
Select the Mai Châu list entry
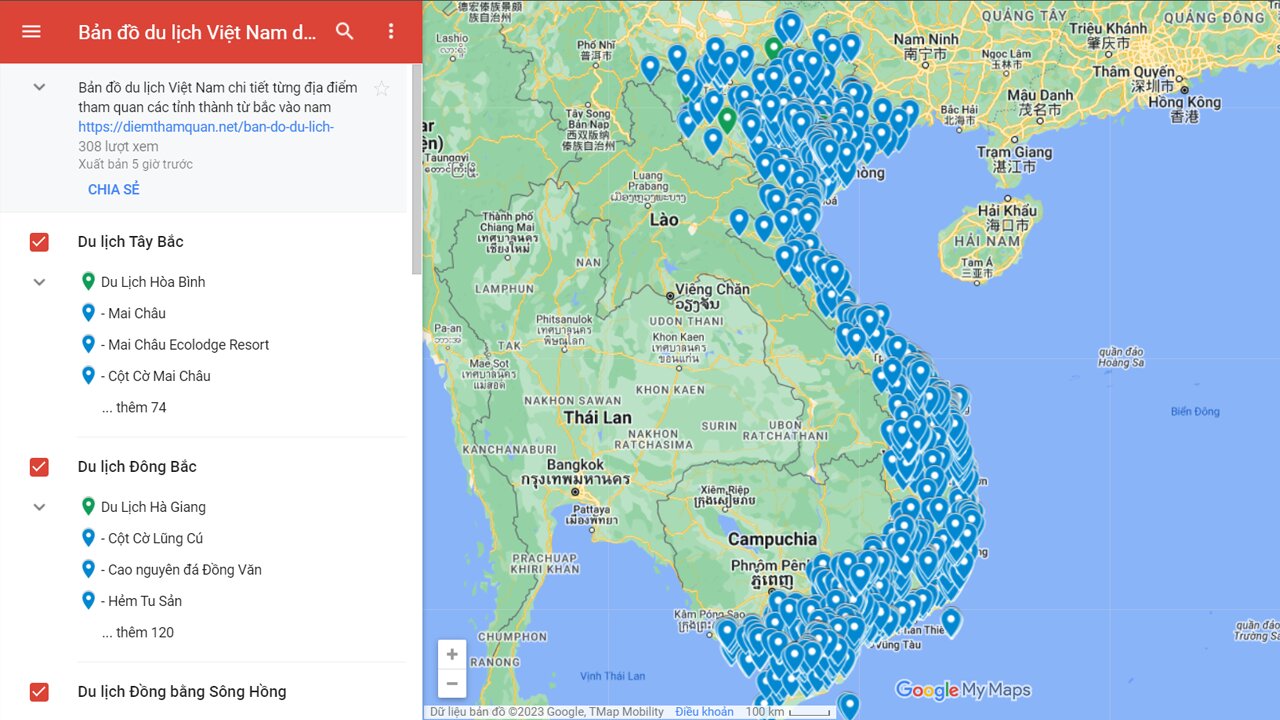pos(133,313)
